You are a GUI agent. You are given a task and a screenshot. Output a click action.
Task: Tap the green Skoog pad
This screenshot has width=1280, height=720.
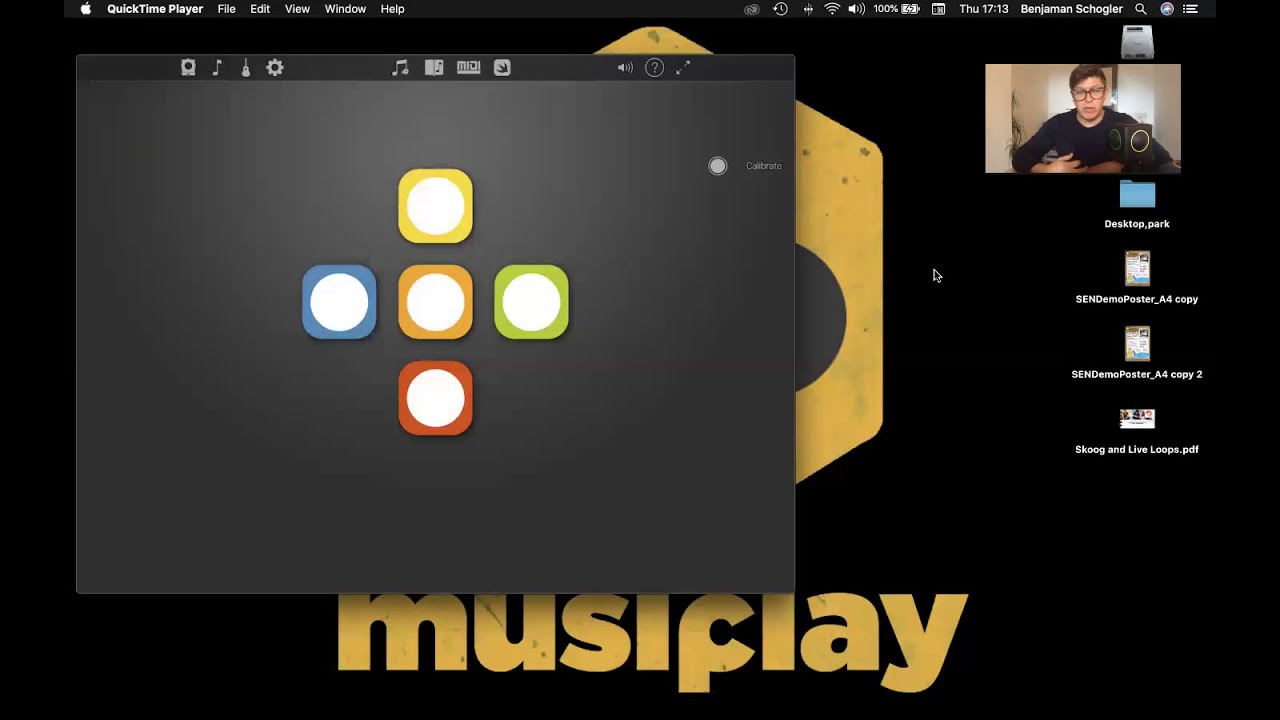tap(531, 302)
